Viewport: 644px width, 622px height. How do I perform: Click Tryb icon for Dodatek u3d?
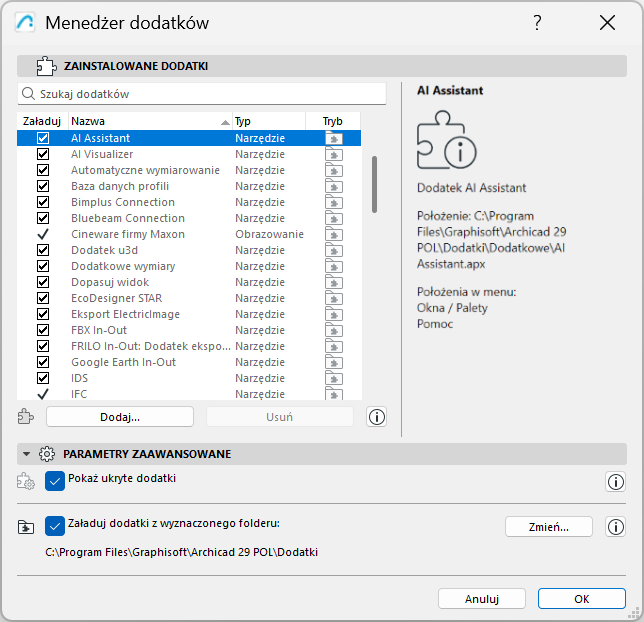(334, 251)
